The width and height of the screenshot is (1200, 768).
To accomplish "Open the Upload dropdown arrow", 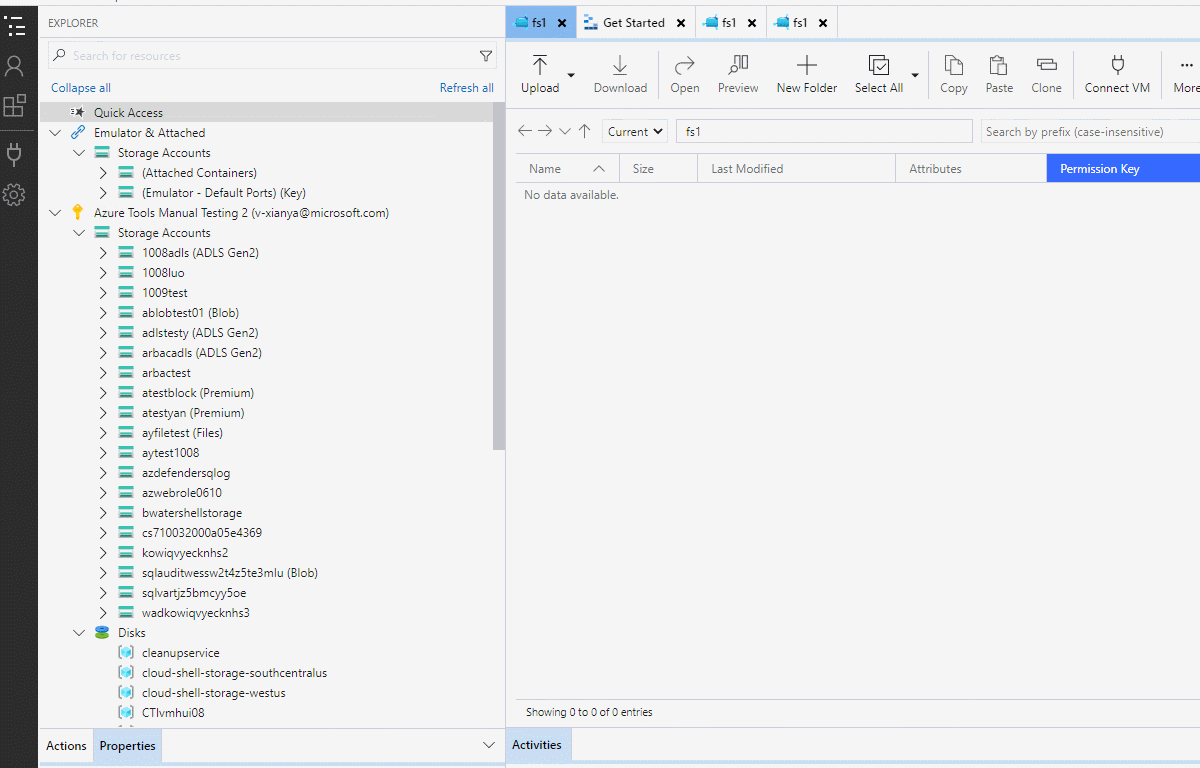I will tap(571, 75).
